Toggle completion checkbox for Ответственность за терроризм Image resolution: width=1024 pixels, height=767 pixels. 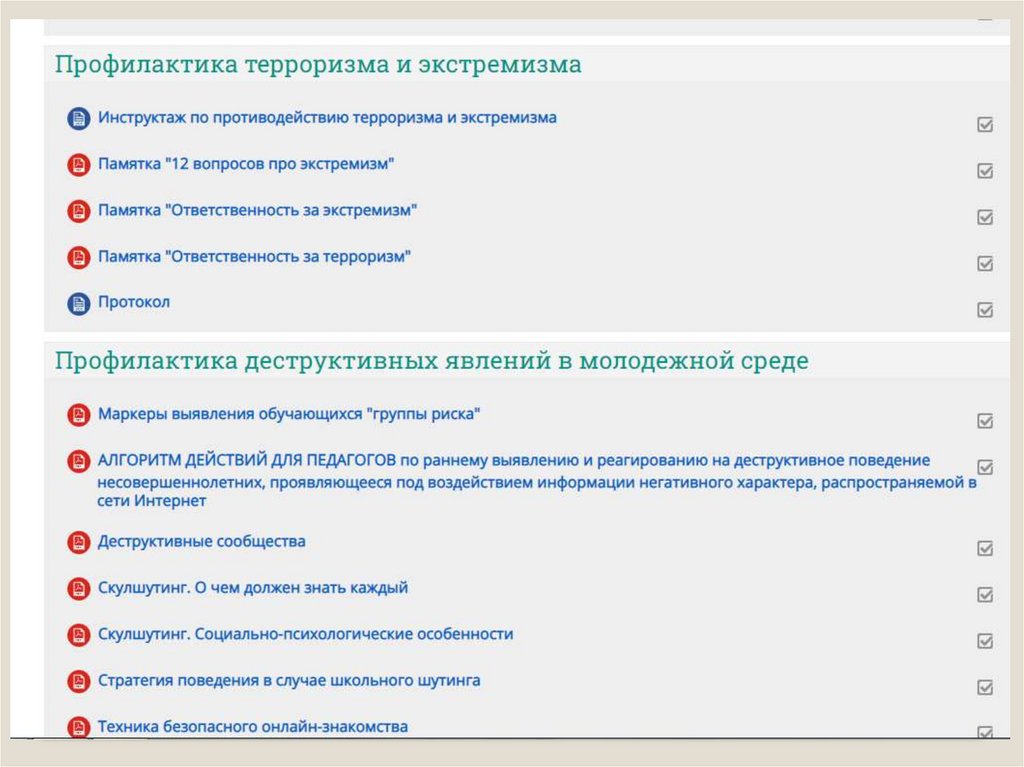pyautogui.click(x=985, y=263)
